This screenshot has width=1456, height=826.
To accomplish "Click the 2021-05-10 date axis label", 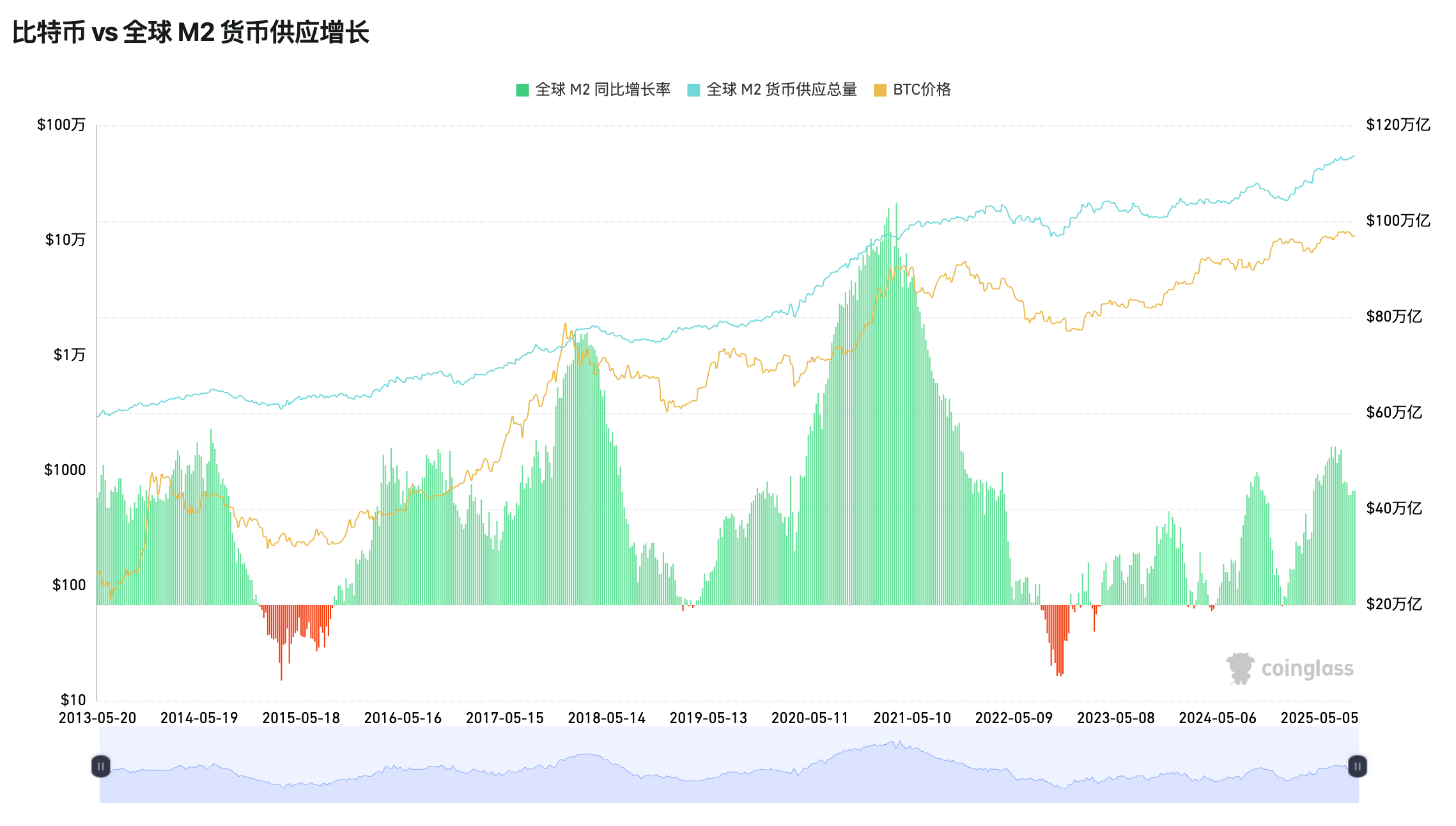I will tap(912, 718).
